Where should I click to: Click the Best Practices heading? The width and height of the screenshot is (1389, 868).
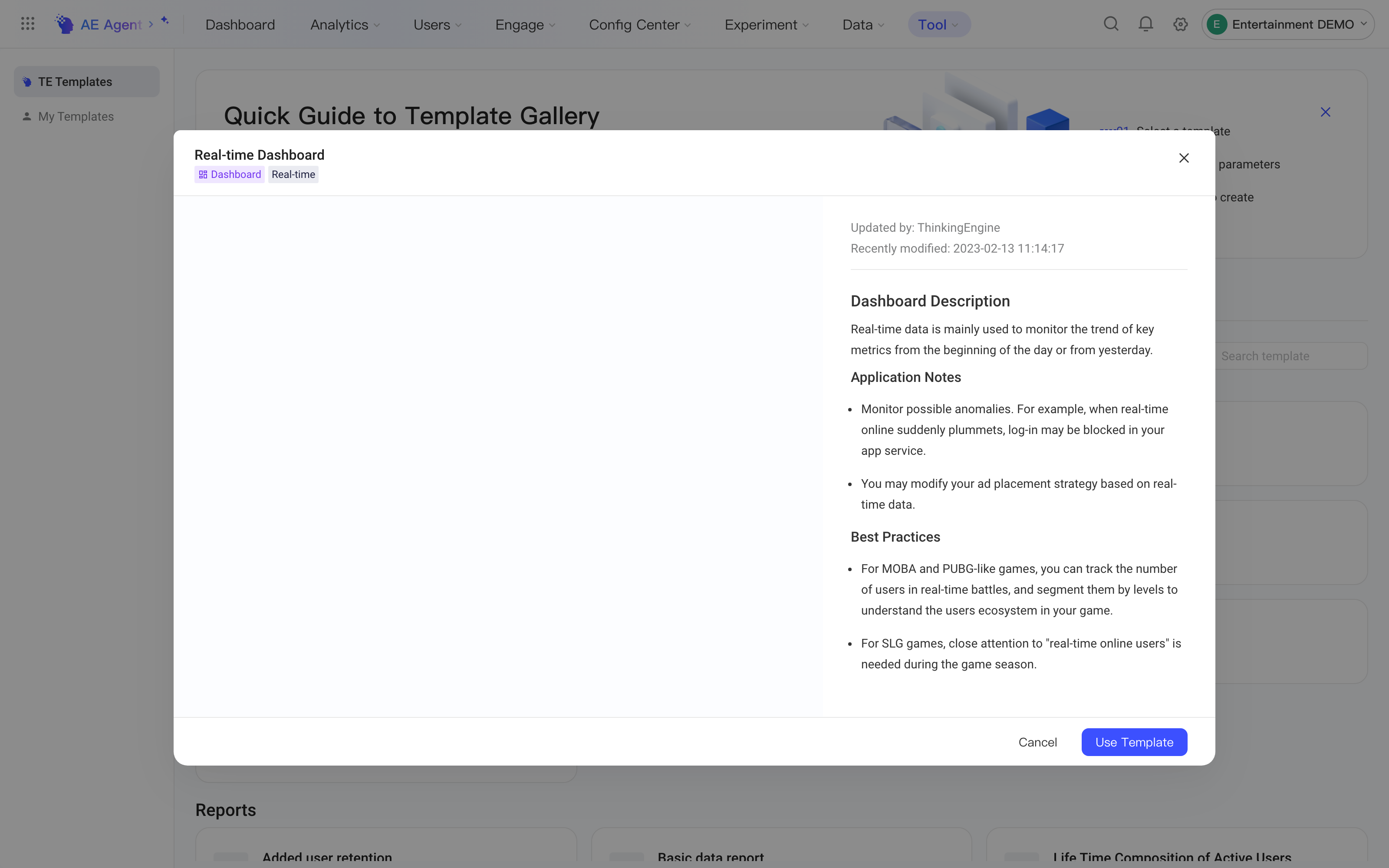(x=895, y=537)
